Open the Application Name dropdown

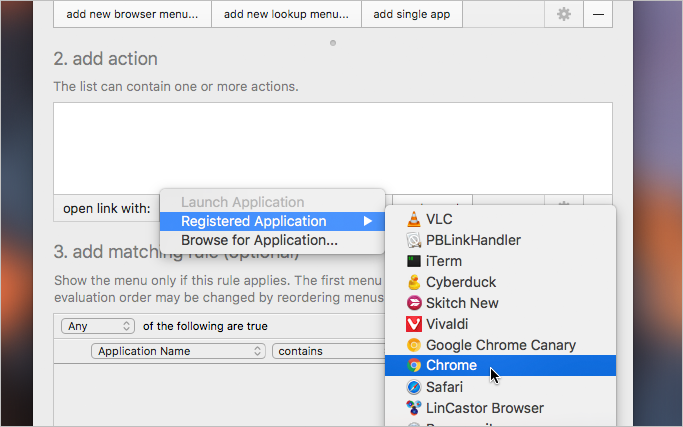(x=178, y=351)
